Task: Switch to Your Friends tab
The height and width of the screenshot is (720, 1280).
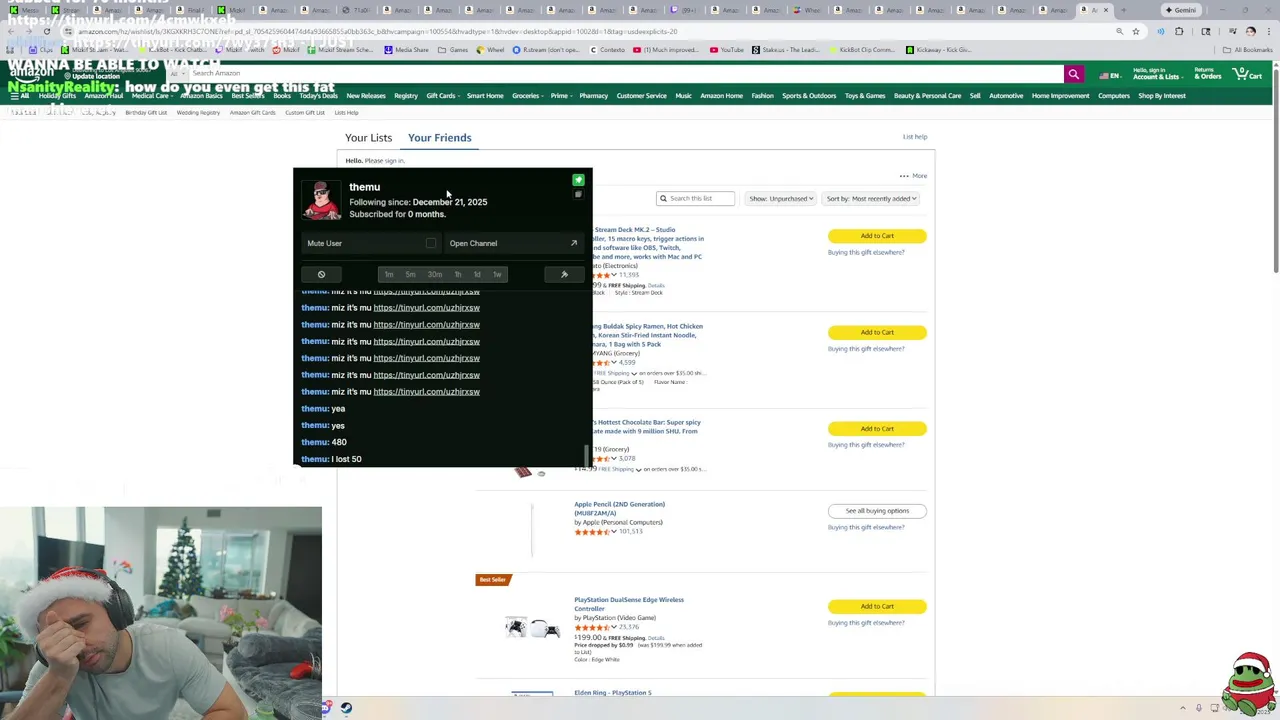Action: pos(439,138)
